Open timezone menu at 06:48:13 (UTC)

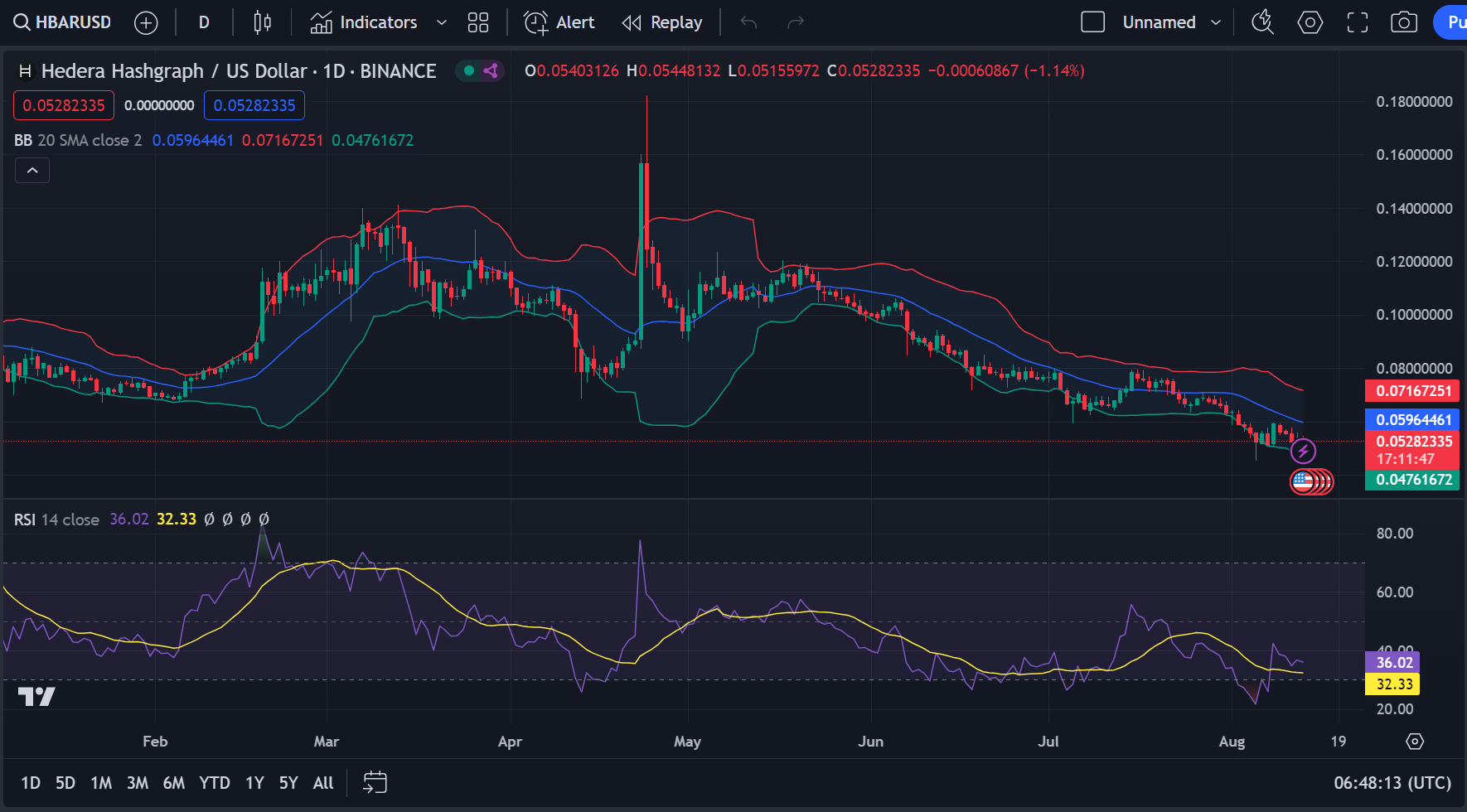tap(1392, 783)
